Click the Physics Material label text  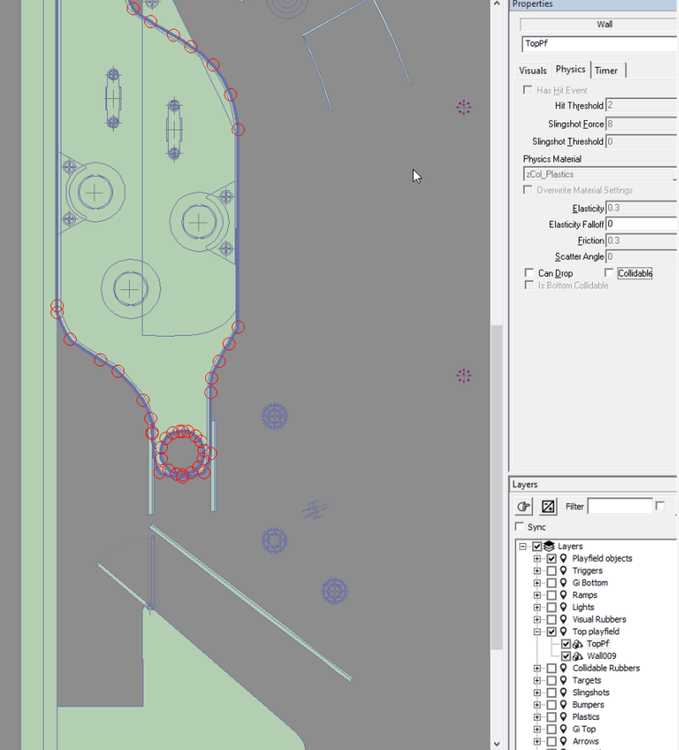pyautogui.click(x=552, y=159)
